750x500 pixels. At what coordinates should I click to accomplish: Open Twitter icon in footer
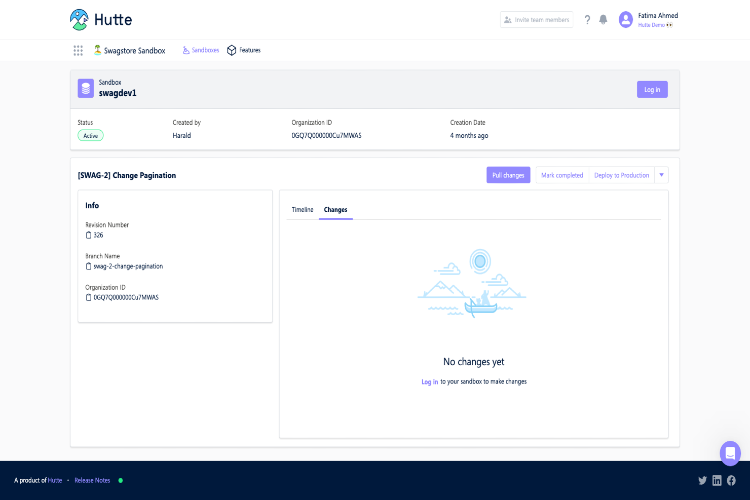(x=702, y=480)
